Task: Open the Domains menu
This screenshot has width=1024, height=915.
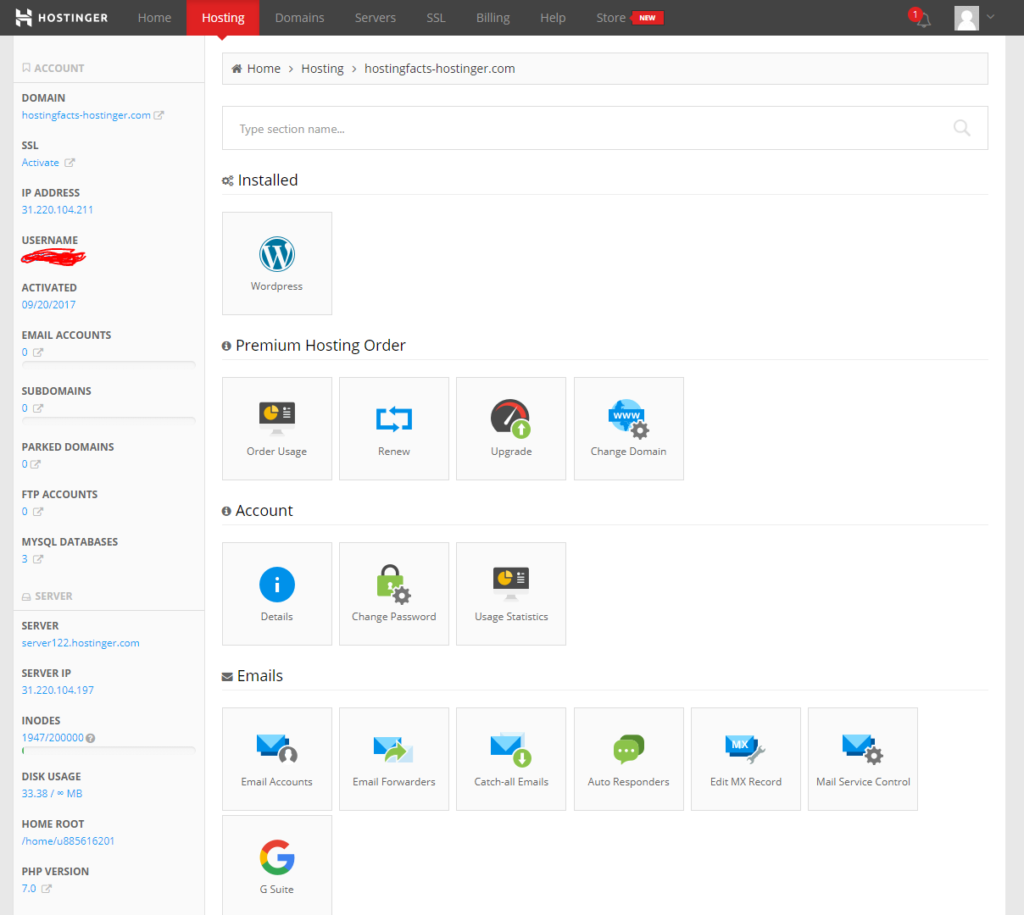Action: [x=299, y=18]
